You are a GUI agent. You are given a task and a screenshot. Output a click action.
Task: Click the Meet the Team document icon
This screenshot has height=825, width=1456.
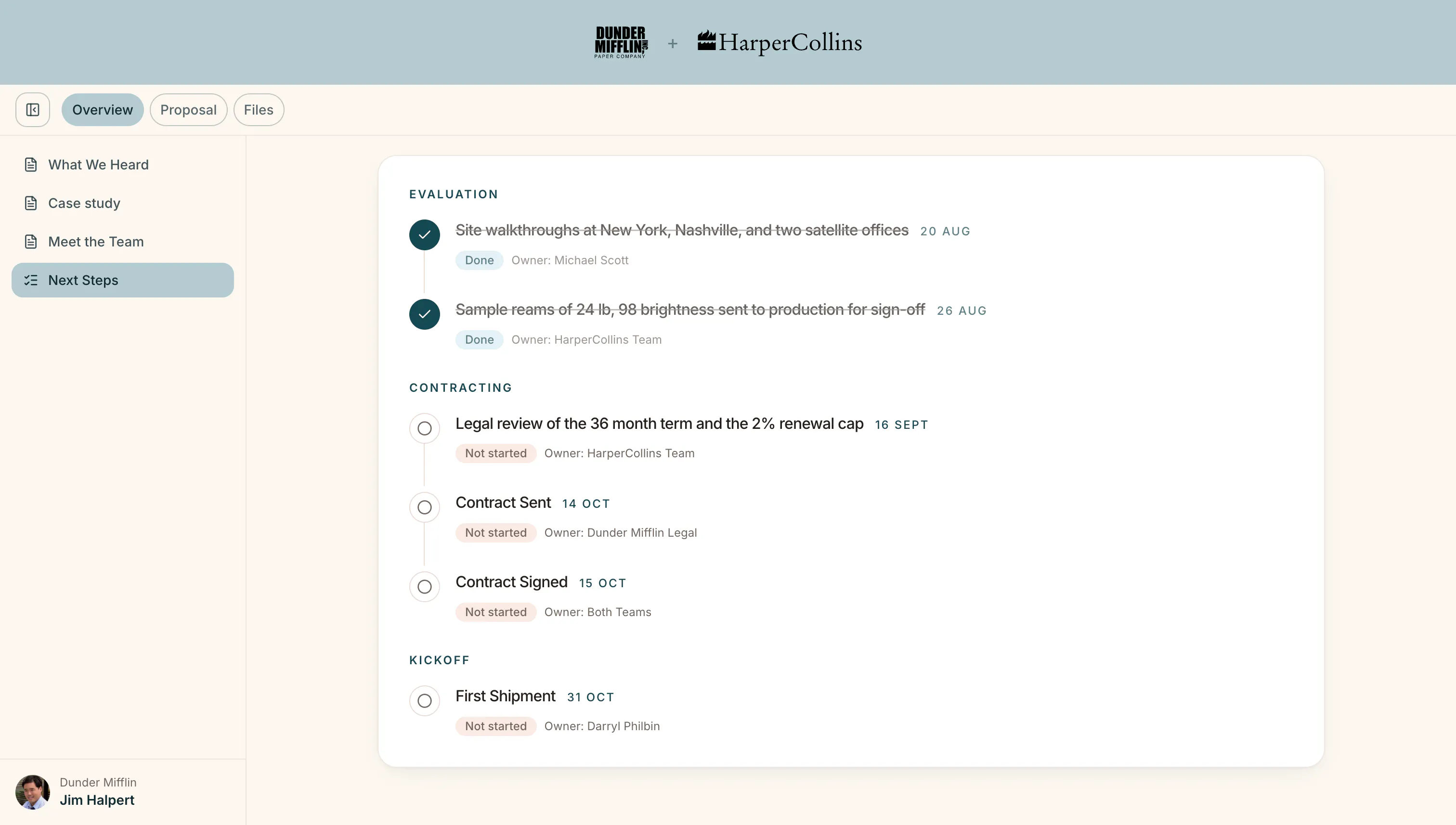31,242
